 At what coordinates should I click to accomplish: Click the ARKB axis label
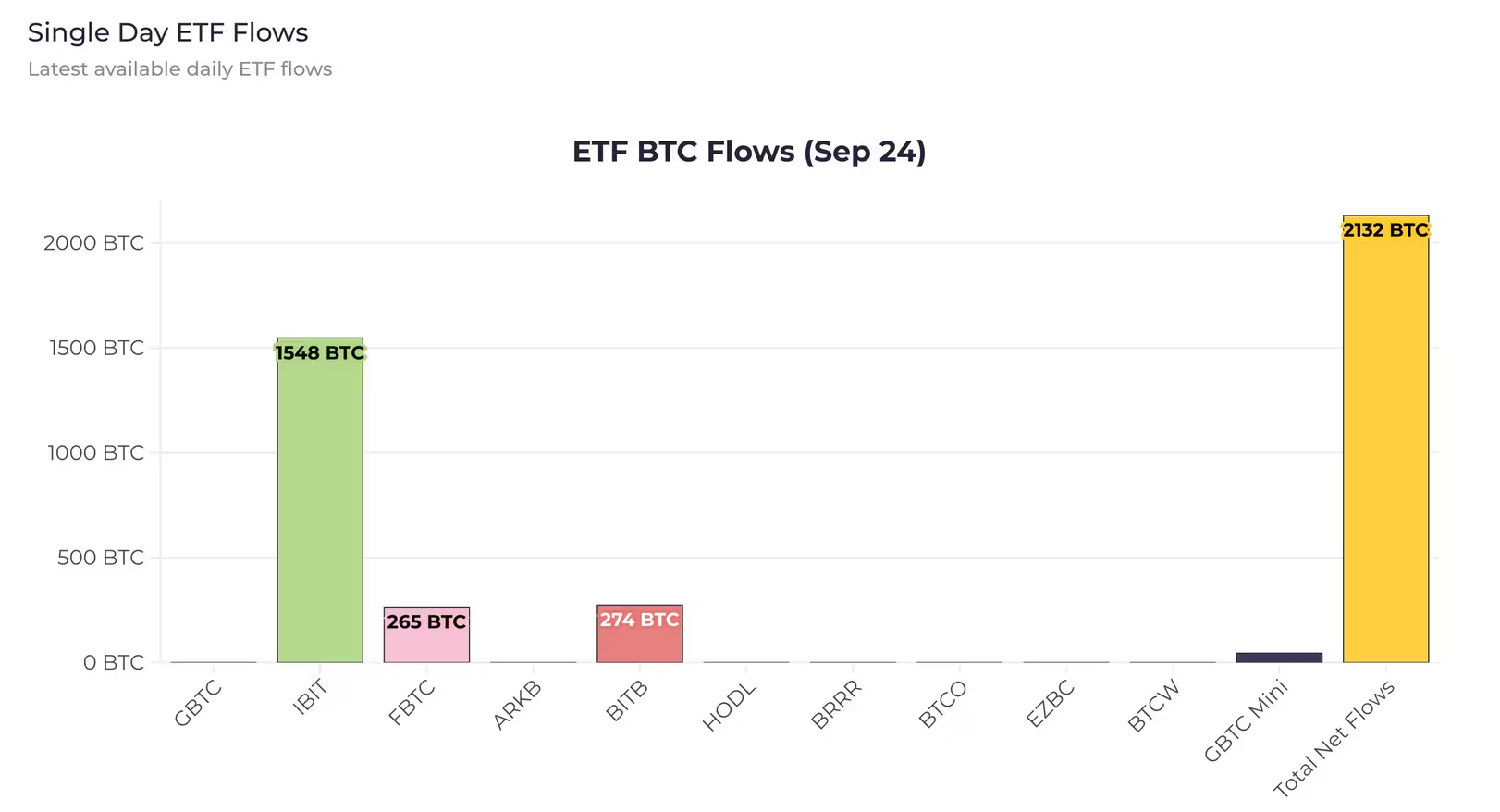(517, 705)
